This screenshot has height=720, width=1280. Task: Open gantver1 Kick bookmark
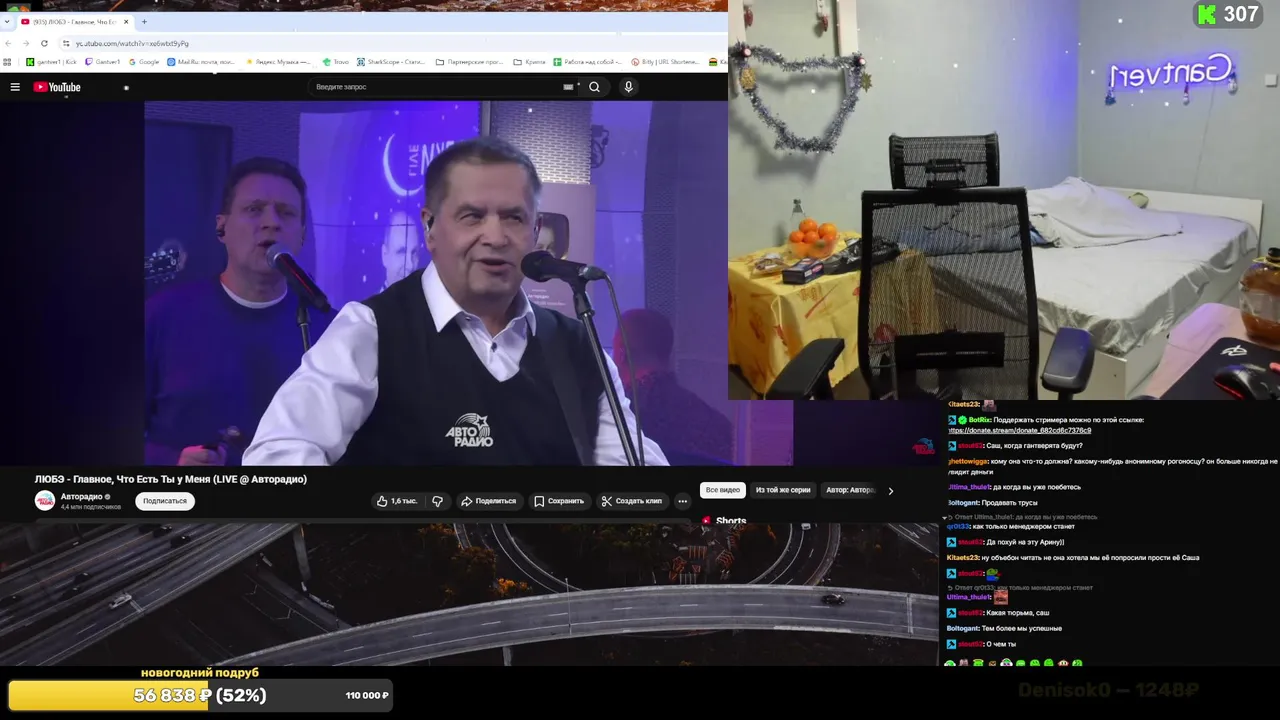[51, 62]
